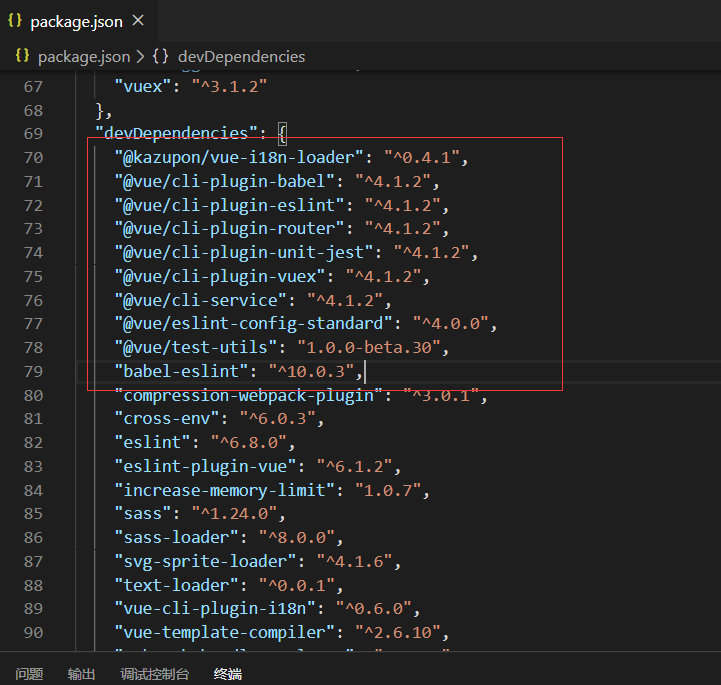Click the braces icon before devDependencies breadcrumb
Image resolution: width=721 pixels, height=685 pixels.
coord(160,57)
